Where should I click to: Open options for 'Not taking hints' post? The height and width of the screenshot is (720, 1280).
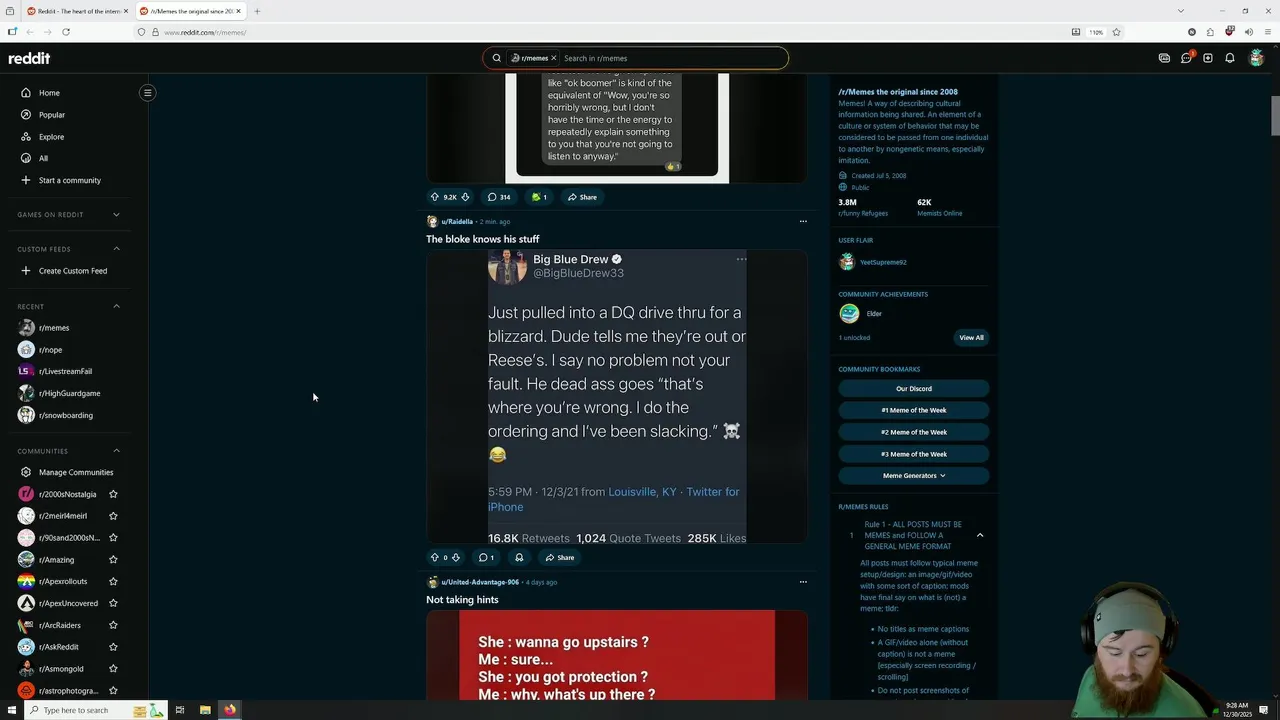(x=803, y=582)
